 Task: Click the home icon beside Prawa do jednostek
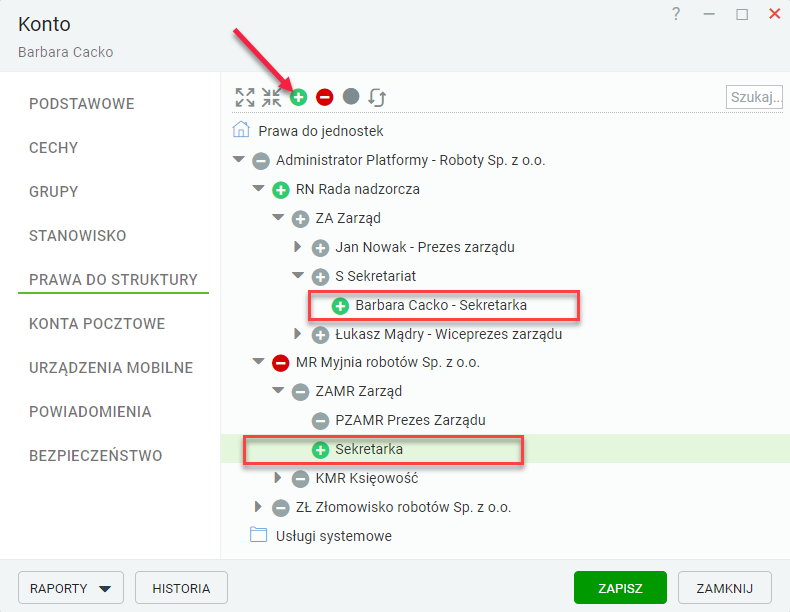[241, 129]
